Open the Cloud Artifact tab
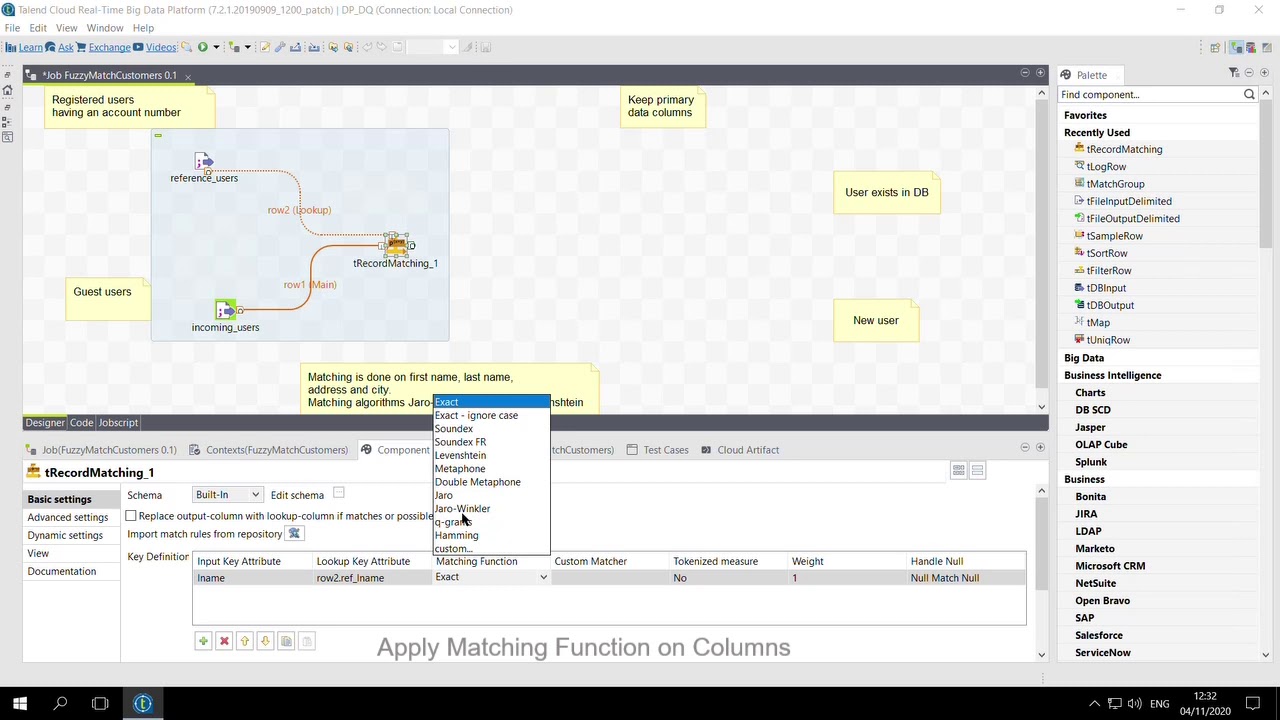Screen dimensions: 1280x720 [739, 450]
